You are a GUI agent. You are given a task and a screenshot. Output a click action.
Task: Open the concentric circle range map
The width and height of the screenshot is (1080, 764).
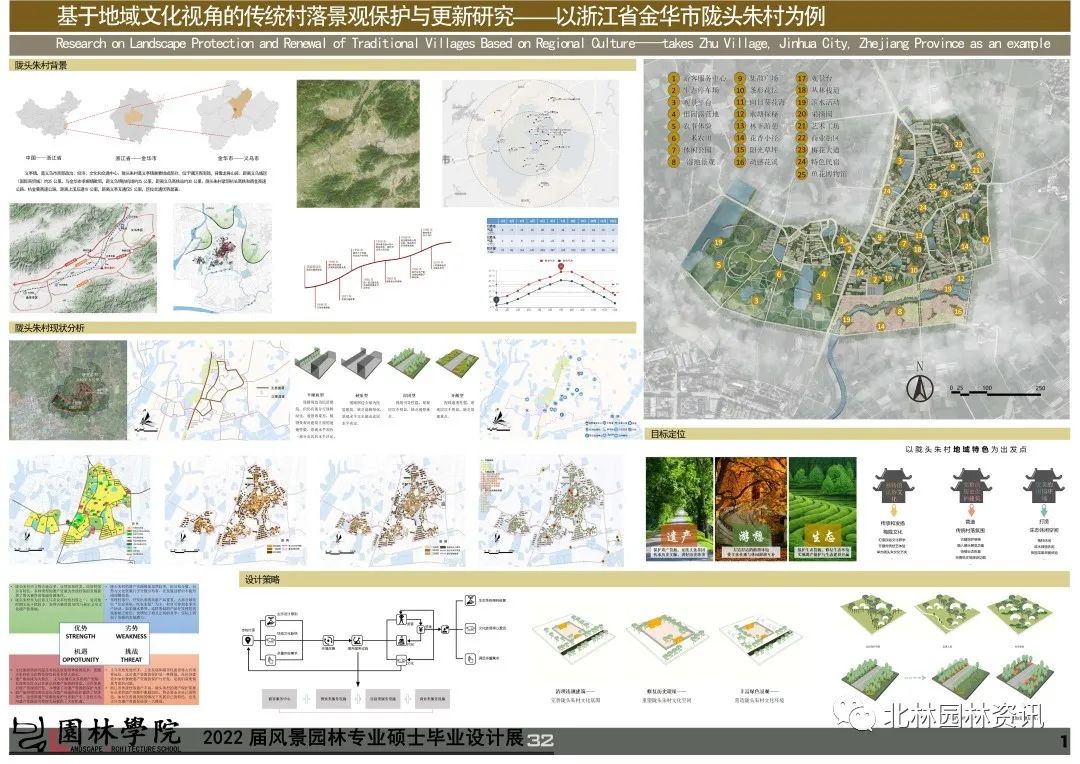(530, 143)
